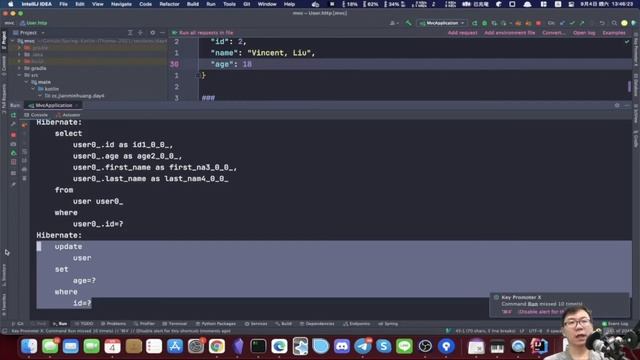
Task: Open LINE from the Dock
Action: (x=404, y=347)
